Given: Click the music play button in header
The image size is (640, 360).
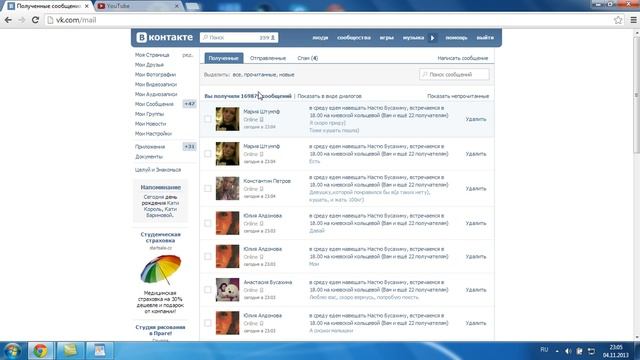Looking at the screenshot, I should (x=433, y=38).
